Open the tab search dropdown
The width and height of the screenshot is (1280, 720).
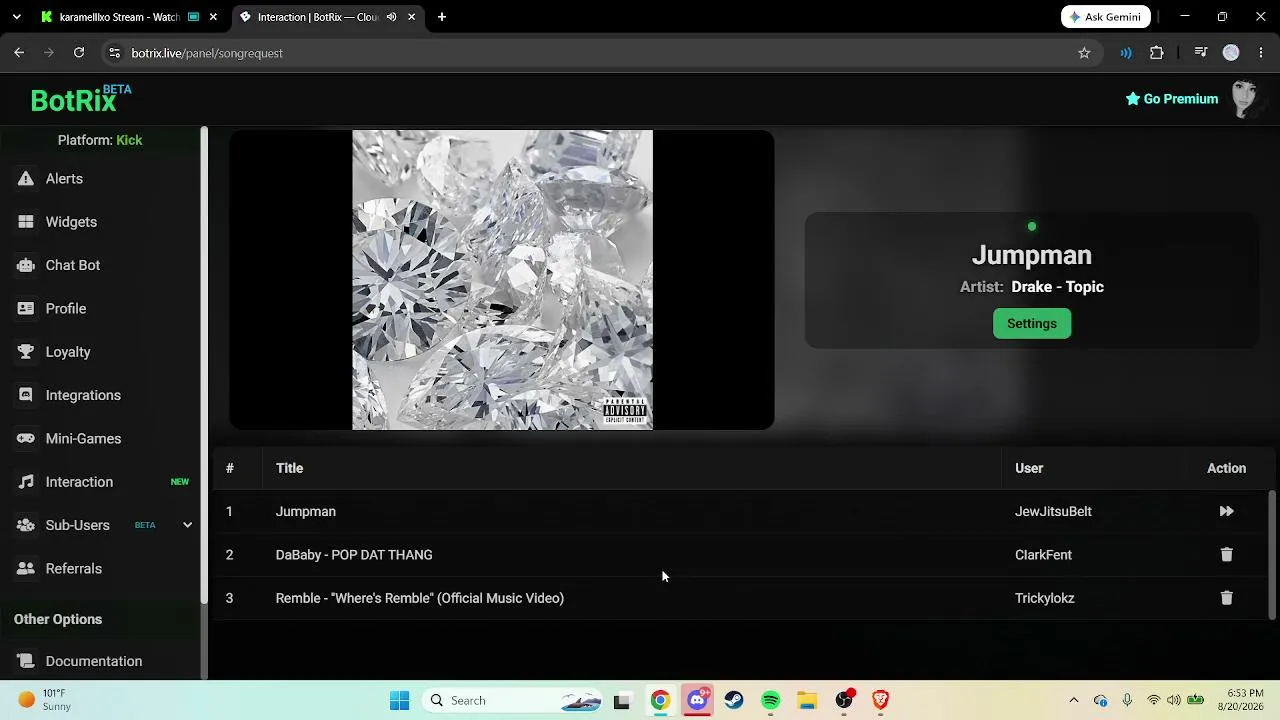coord(16,17)
